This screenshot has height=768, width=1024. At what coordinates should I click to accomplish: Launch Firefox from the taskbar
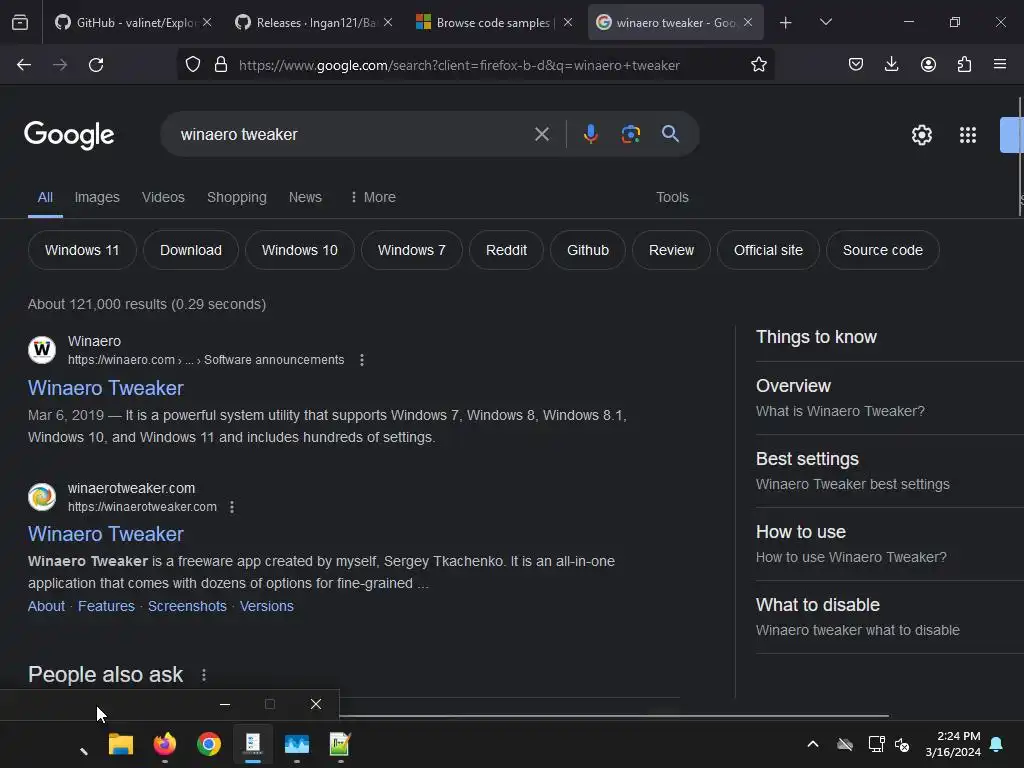[x=165, y=744]
